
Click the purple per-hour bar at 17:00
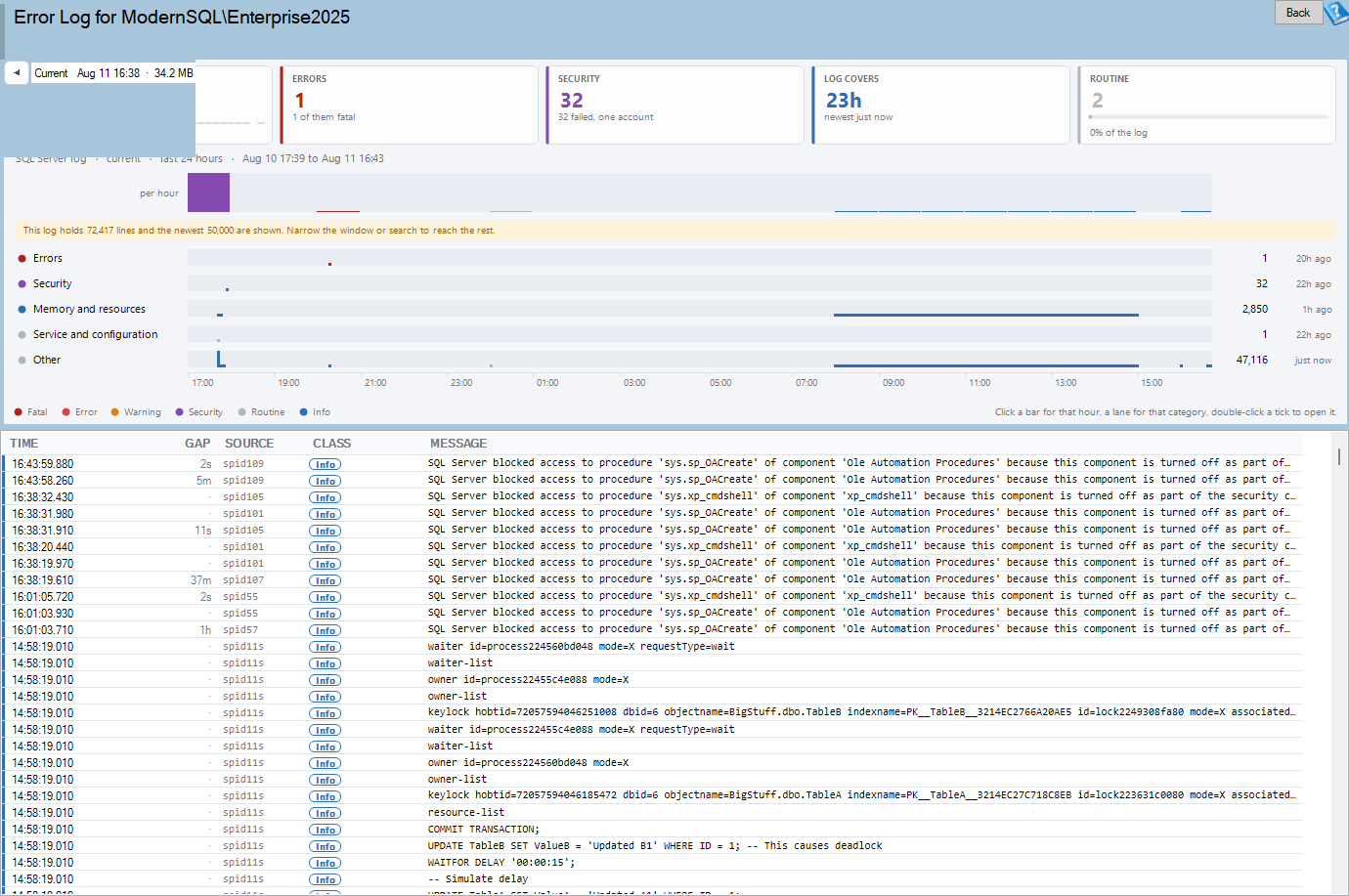click(x=208, y=192)
